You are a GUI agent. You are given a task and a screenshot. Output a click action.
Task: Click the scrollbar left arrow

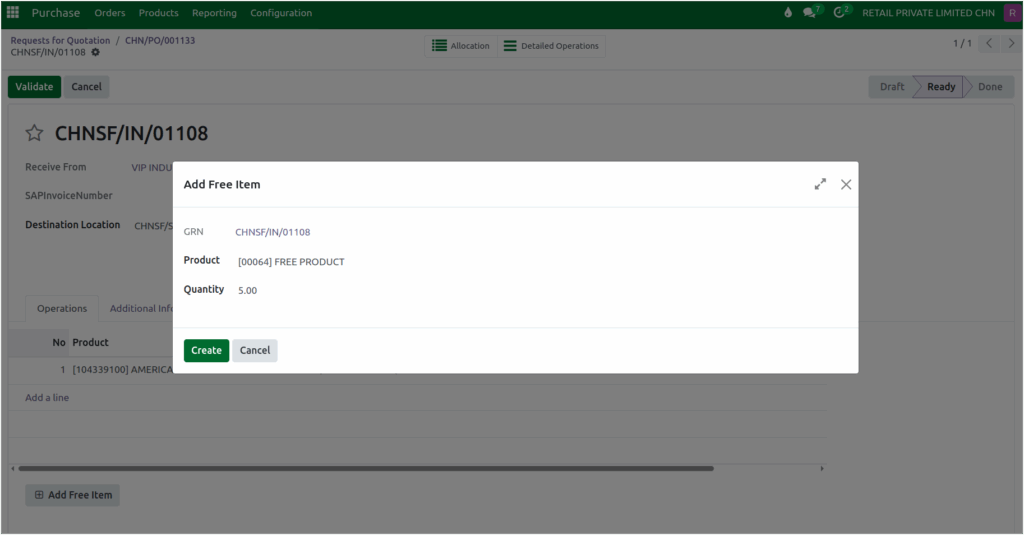tap(12, 468)
